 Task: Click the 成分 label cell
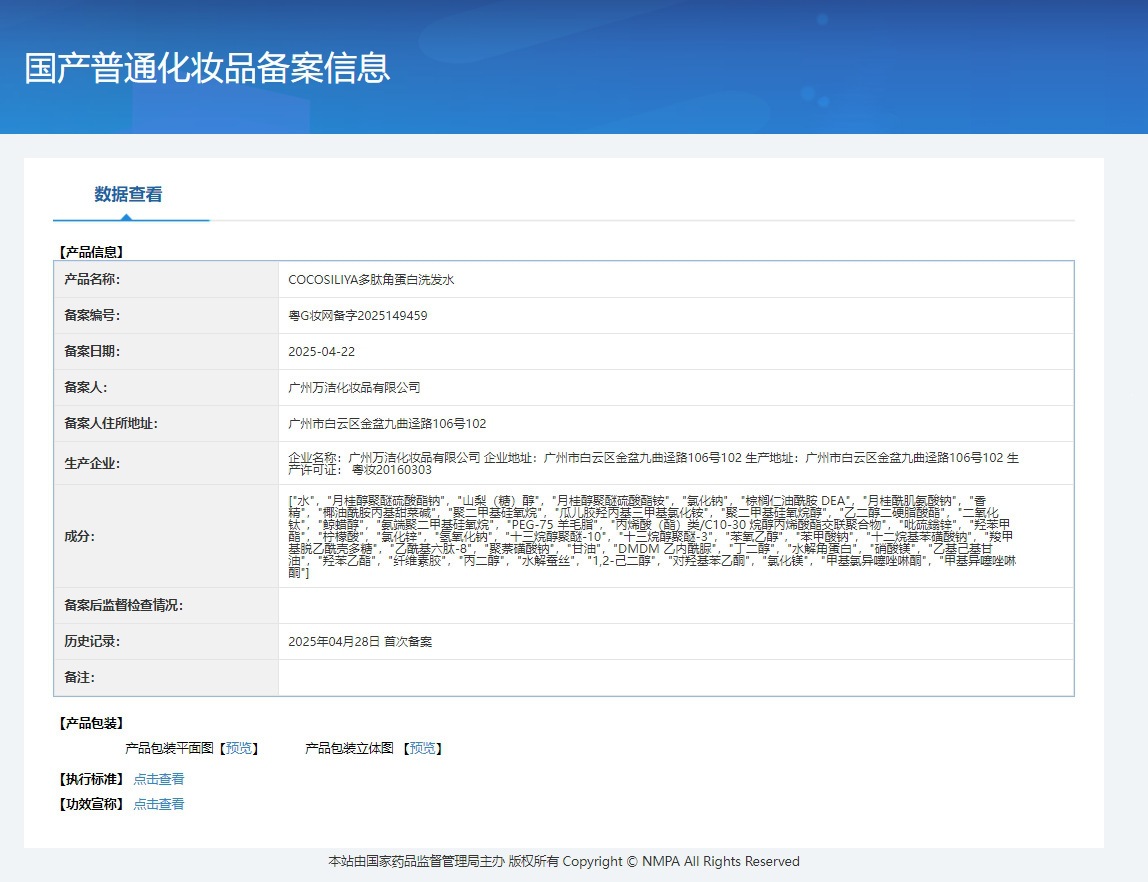coord(166,536)
